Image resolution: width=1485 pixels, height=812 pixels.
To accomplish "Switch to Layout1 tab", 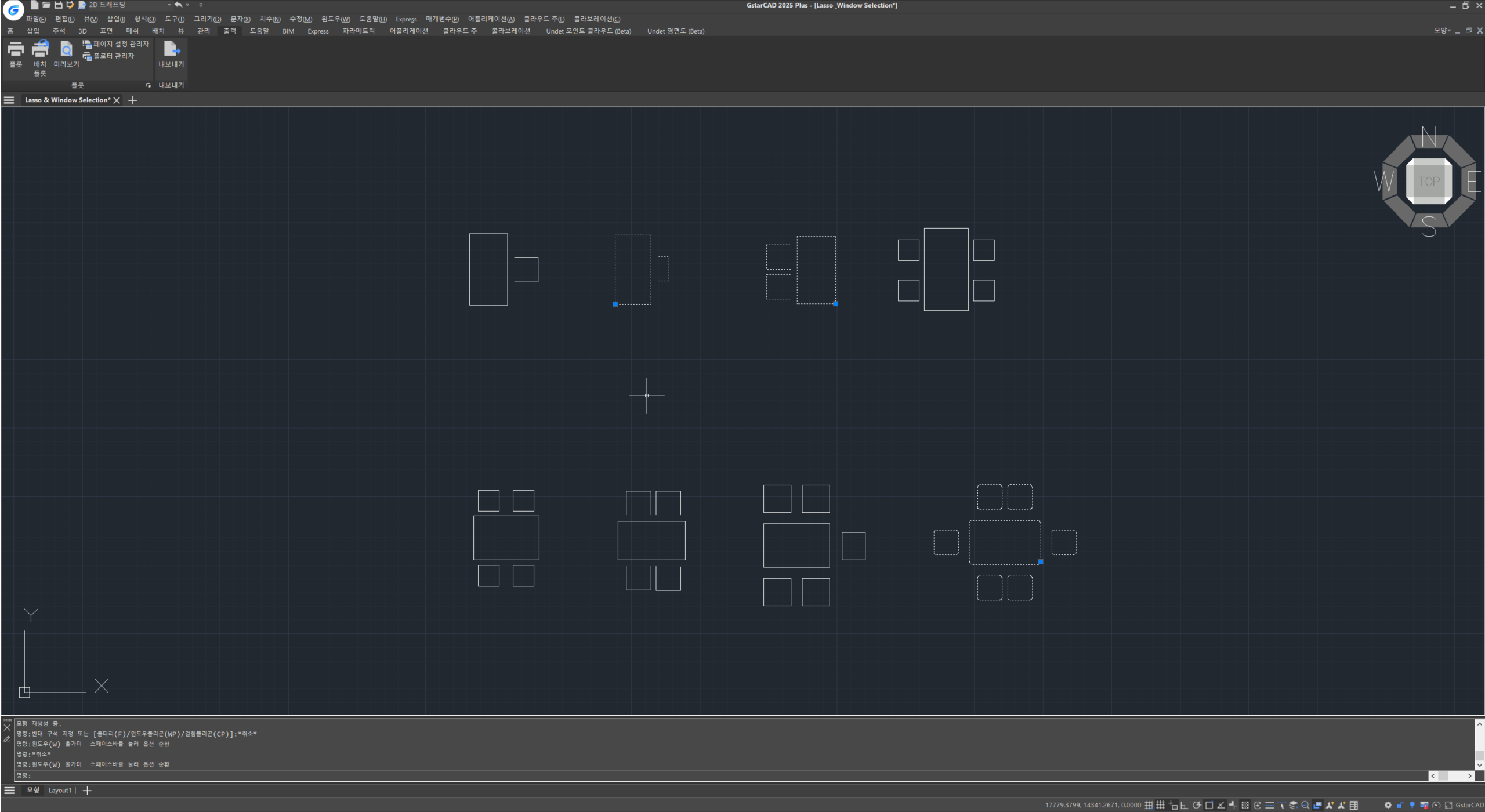I will [x=60, y=791].
